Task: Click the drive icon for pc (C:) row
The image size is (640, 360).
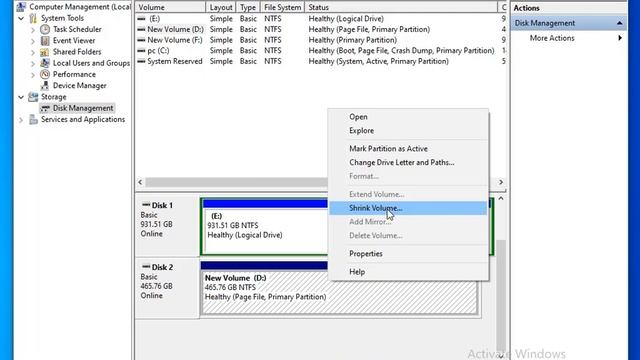Action: coord(141,51)
